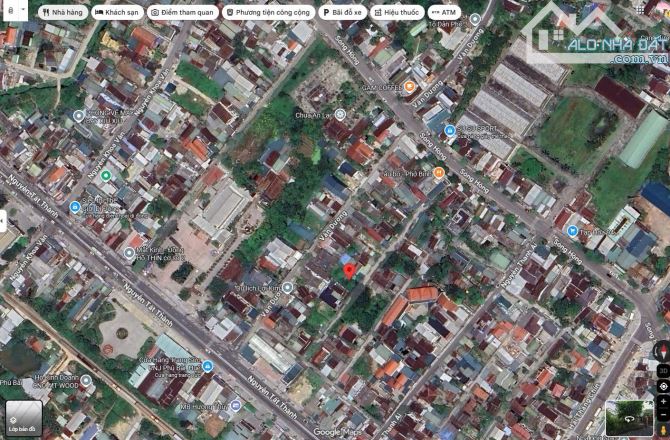Open the Street View preview thumbnail

click(x=628, y=418)
